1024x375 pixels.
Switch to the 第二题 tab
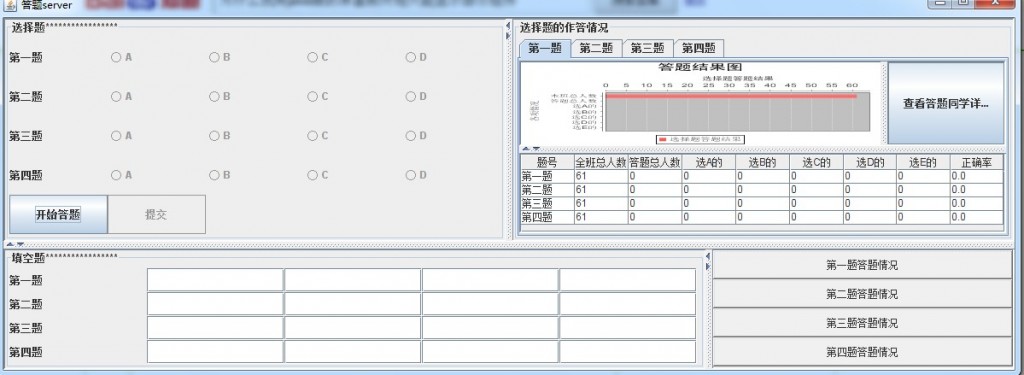(596, 48)
